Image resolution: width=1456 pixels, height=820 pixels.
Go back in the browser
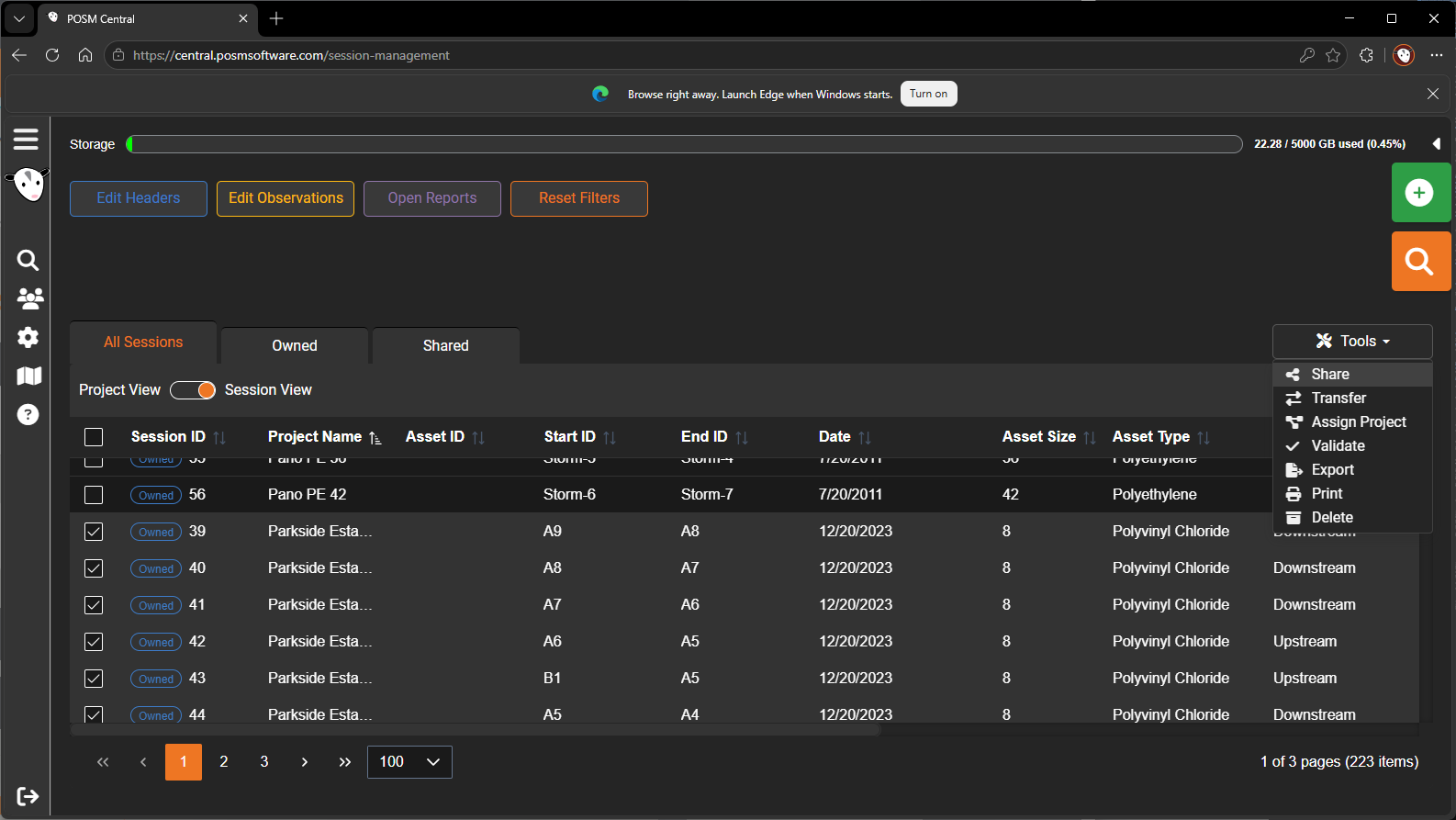point(19,55)
